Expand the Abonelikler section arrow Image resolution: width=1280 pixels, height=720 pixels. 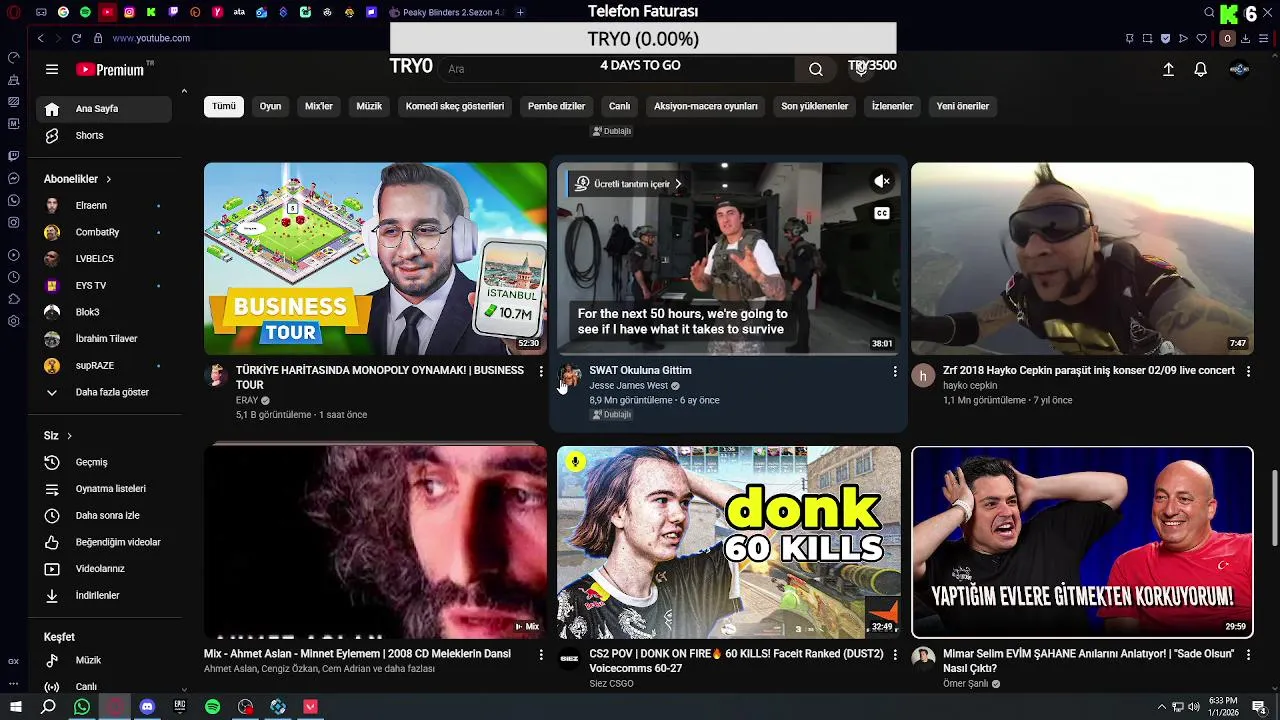pos(108,179)
